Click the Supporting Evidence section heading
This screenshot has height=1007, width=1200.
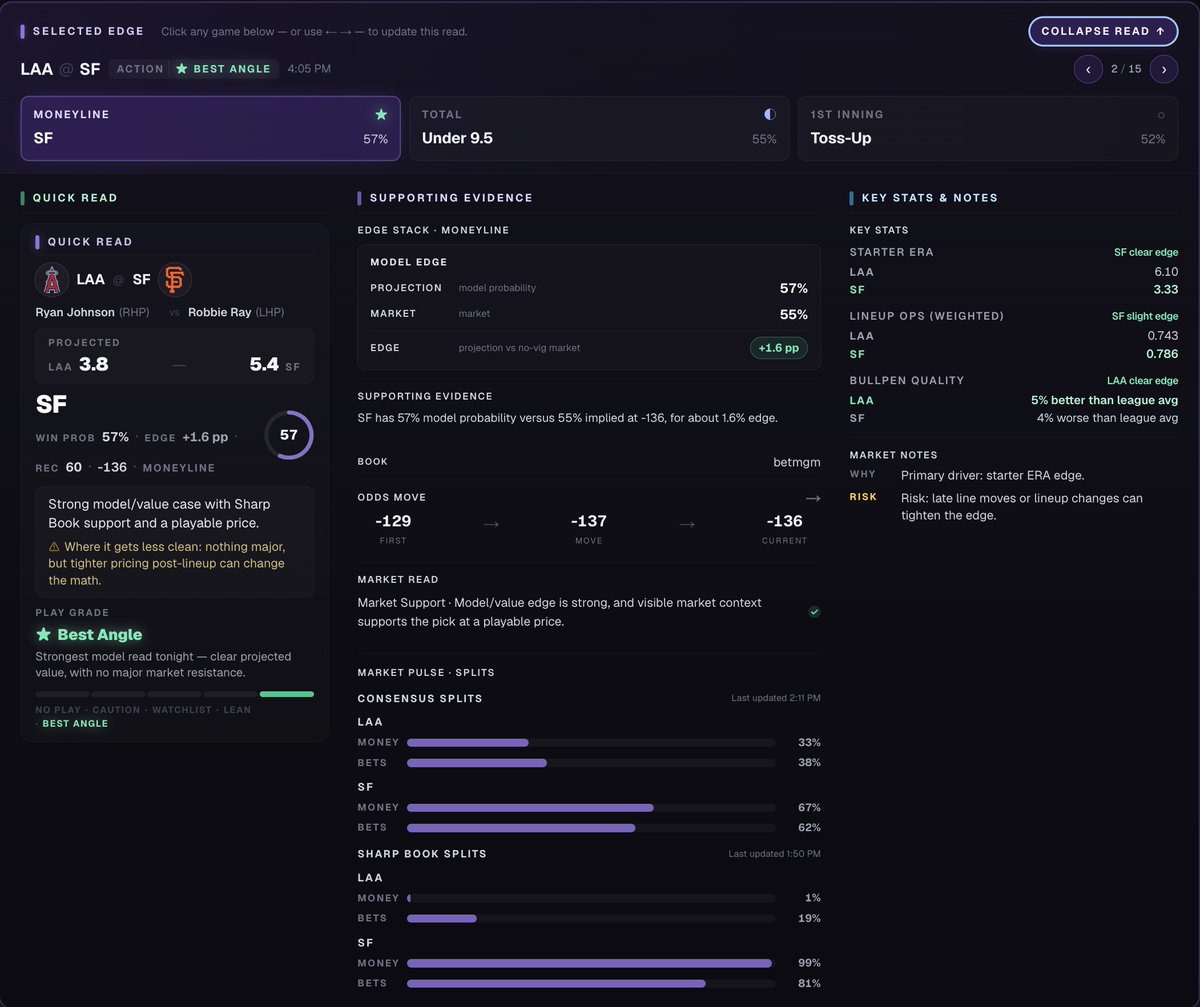click(451, 198)
